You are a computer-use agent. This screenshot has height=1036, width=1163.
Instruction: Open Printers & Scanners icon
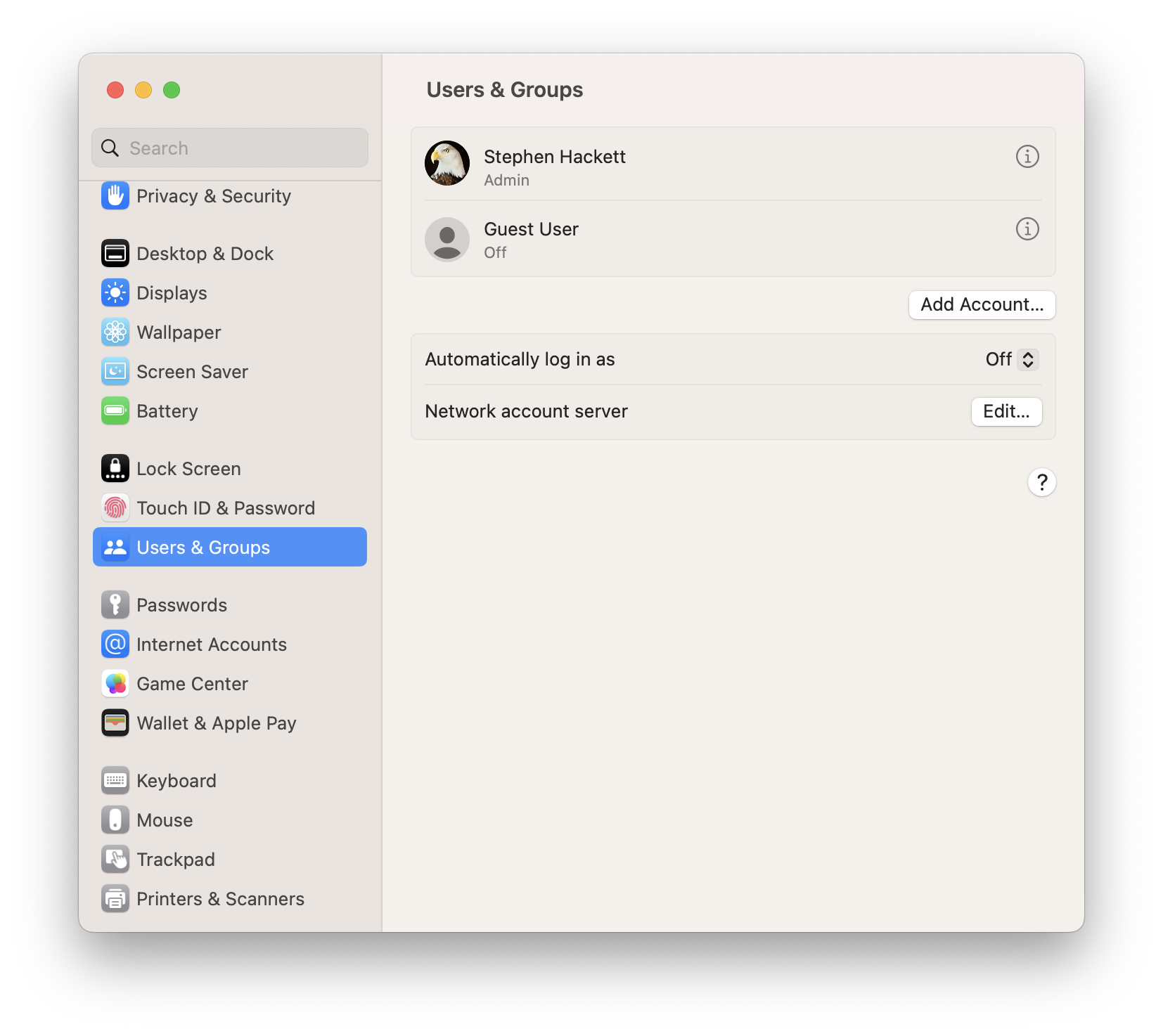pyautogui.click(x=115, y=899)
